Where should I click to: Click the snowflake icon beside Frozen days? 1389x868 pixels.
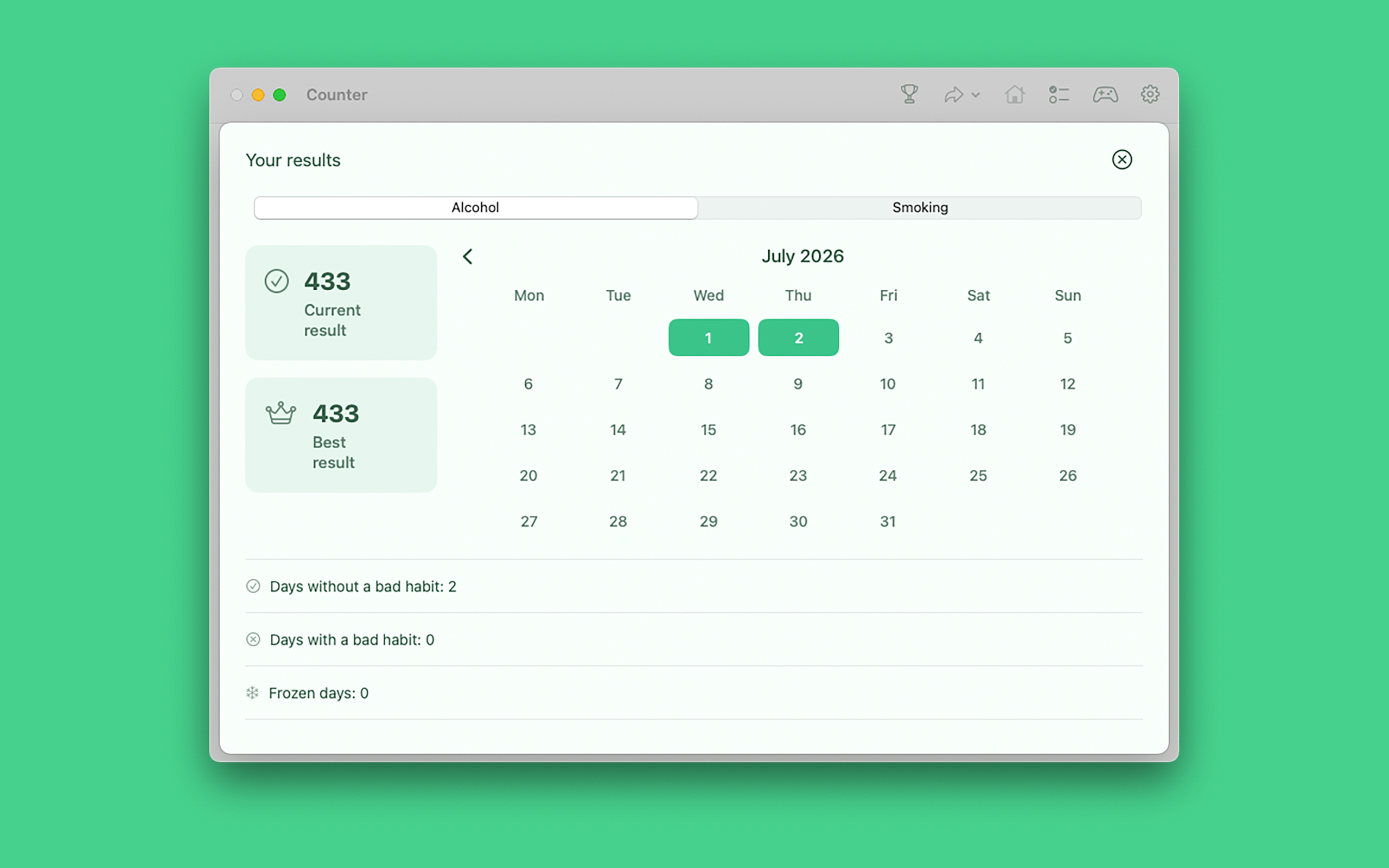(x=252, y=693)
